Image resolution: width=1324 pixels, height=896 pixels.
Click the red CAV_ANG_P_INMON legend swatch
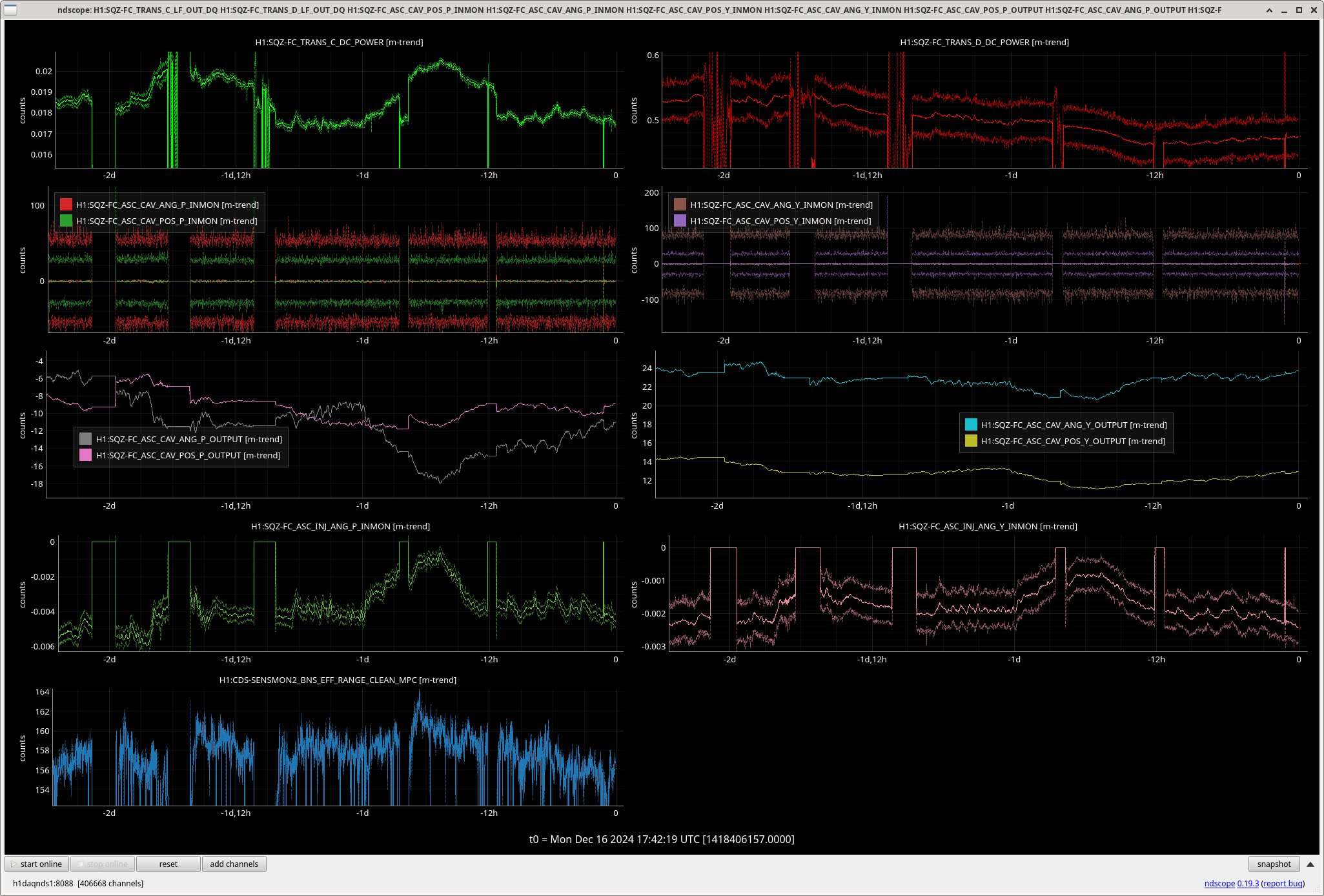66,205
